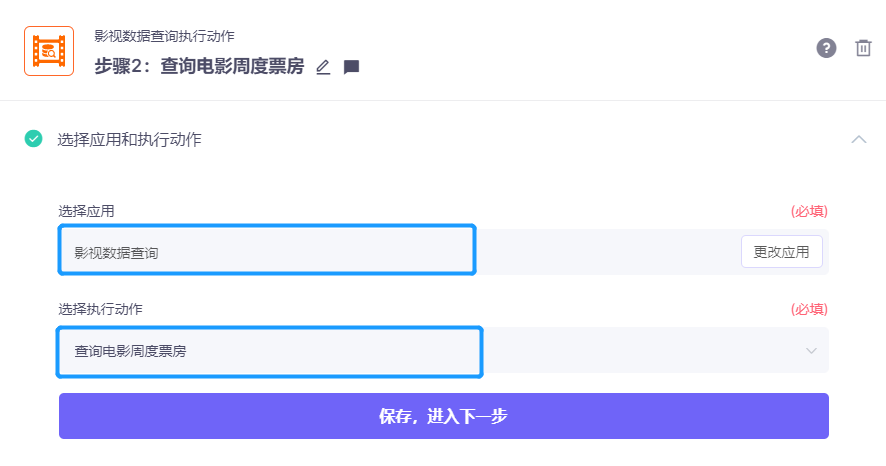Click 保存，进入下一步 button
The height and width of the screenshot is (466, 886).
click(444, 416)
